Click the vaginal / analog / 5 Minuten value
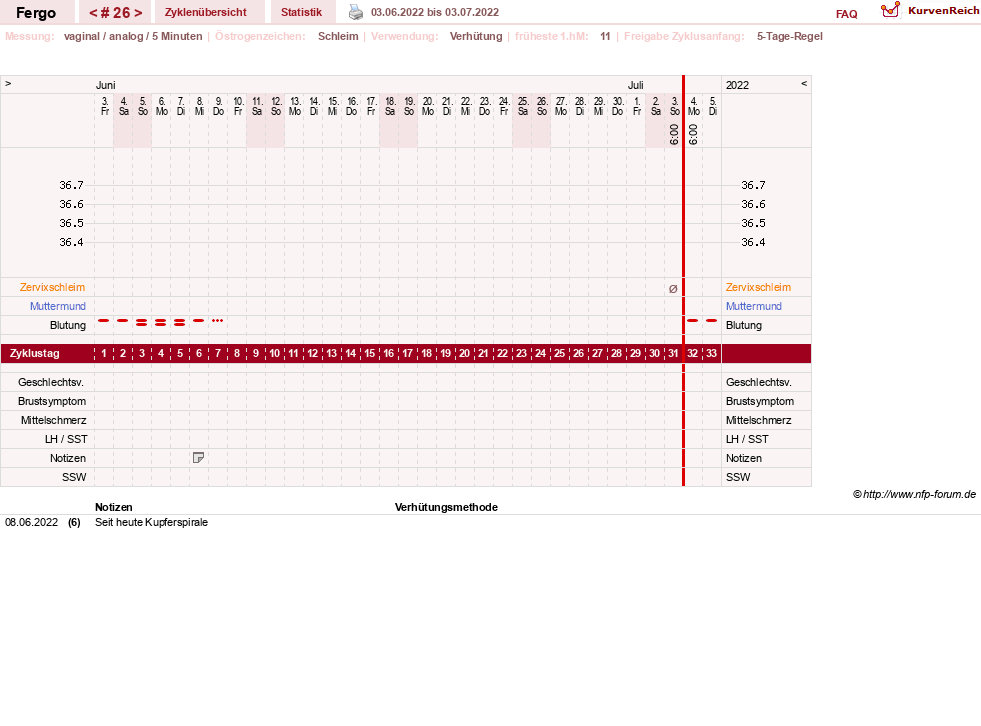Viewport: 981px width, 726px height. point(133,36)
